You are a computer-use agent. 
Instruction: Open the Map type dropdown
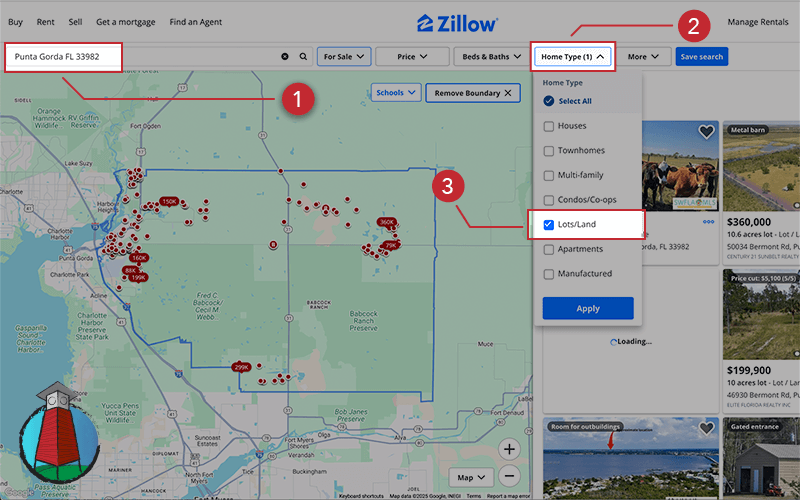coord(471,478)
